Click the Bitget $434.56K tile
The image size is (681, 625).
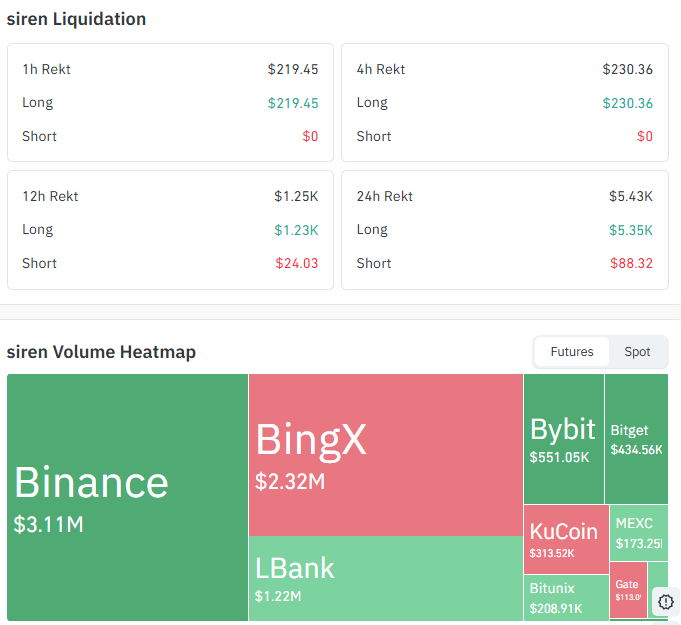[x=636, y=439]
